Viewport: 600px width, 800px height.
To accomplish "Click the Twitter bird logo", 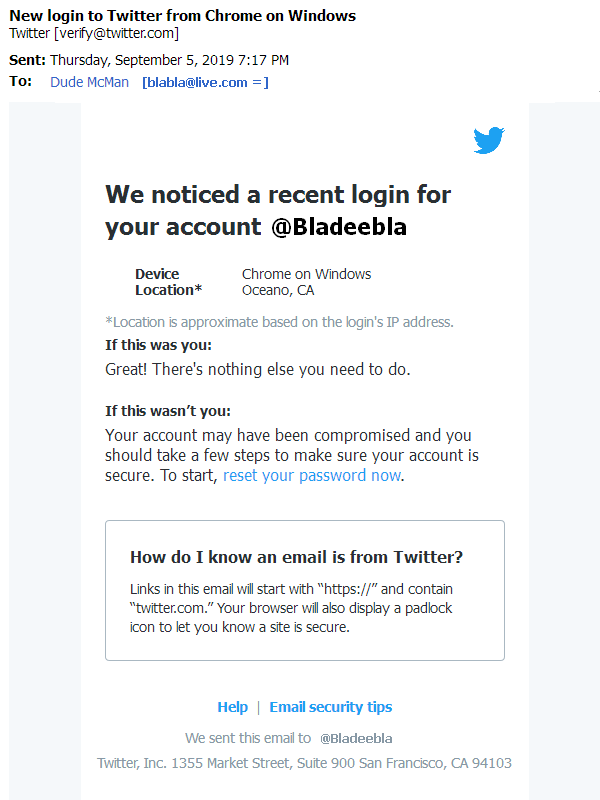I will tap(489, 141).
